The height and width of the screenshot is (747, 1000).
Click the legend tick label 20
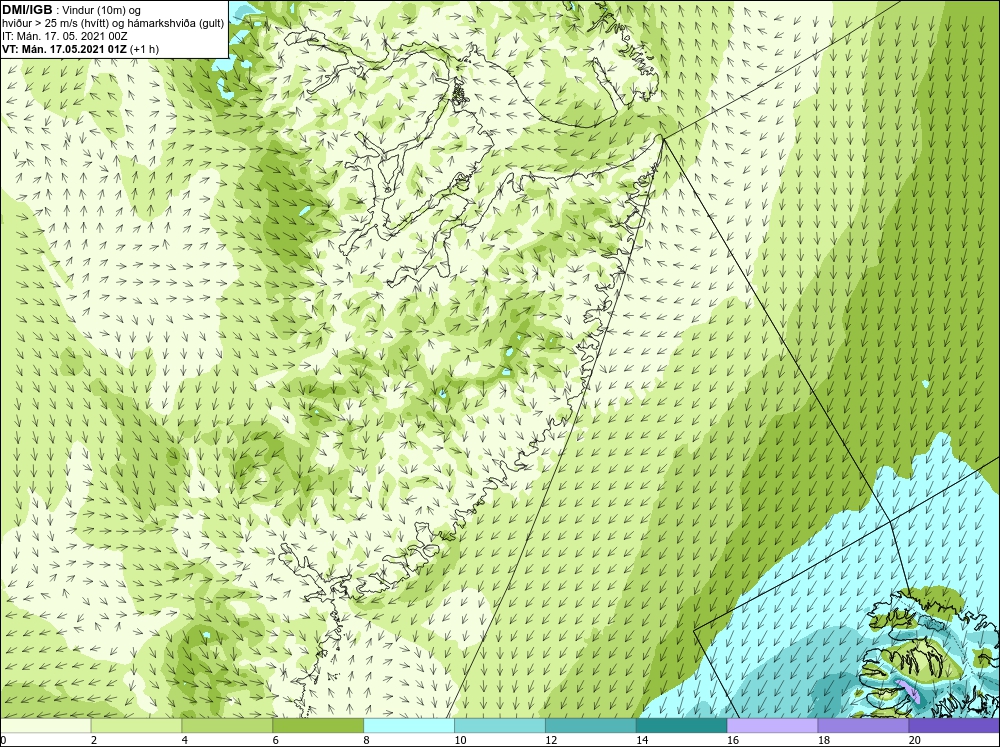(x=915, y=740)
